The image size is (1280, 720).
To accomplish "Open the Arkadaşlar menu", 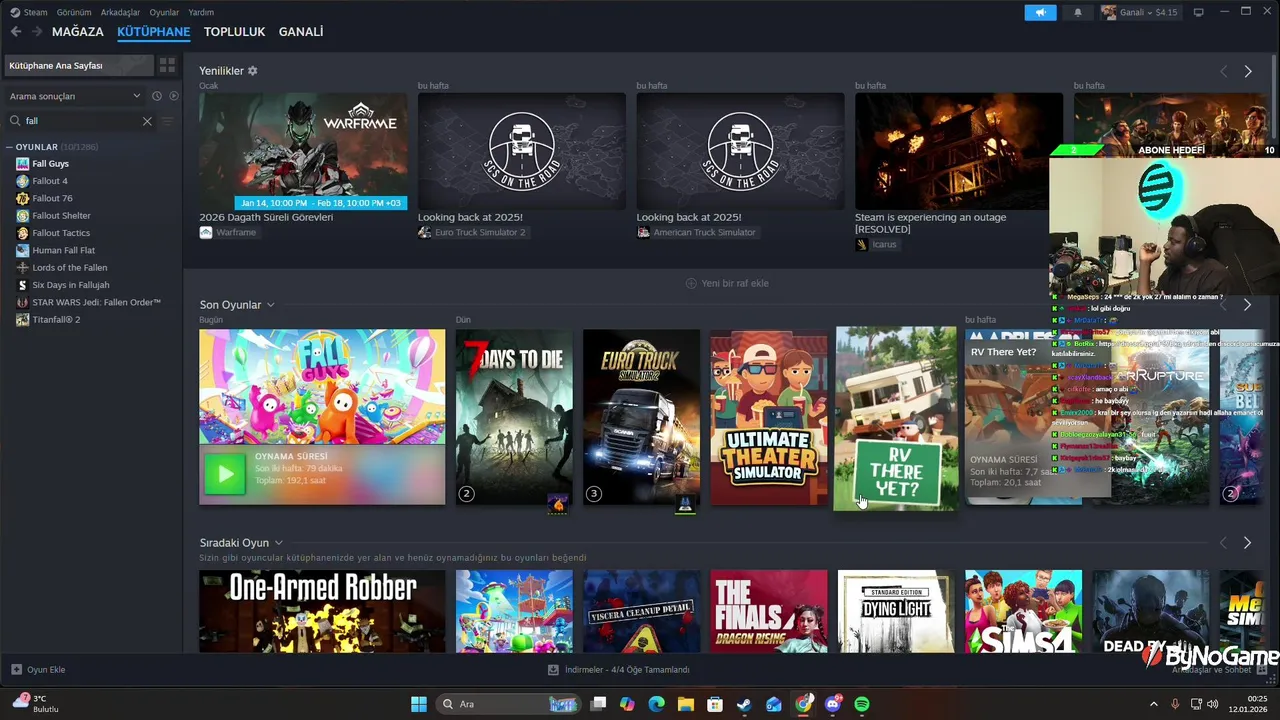I will (x=120, y=12).
